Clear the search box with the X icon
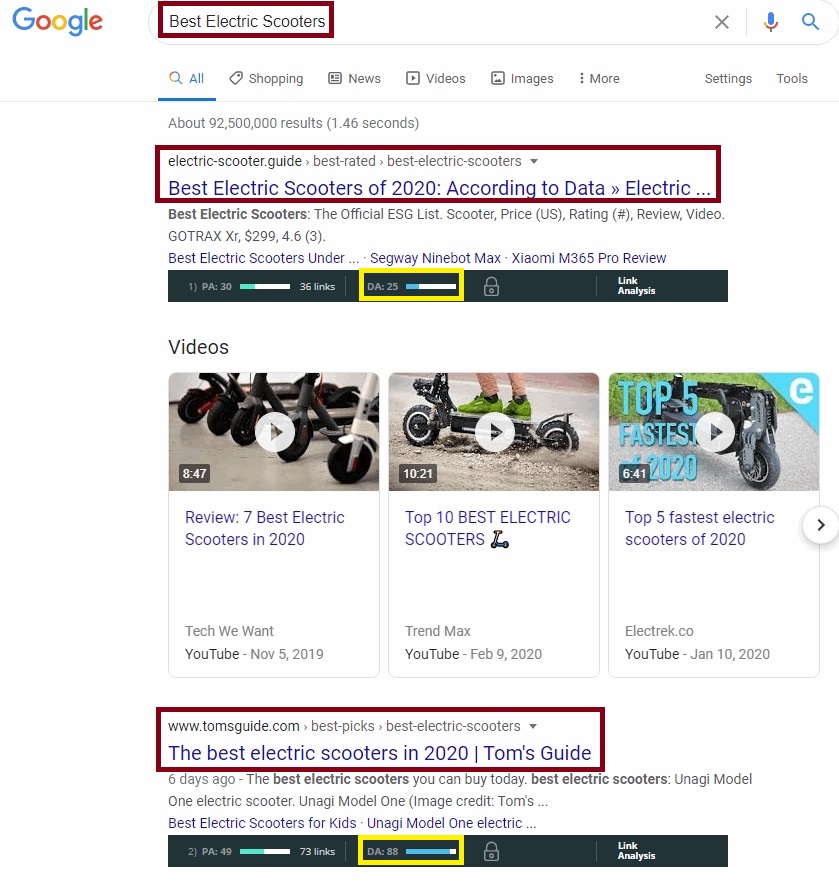Image resolution: width=839 pixels, height=883 pixels. click(721, 22)
